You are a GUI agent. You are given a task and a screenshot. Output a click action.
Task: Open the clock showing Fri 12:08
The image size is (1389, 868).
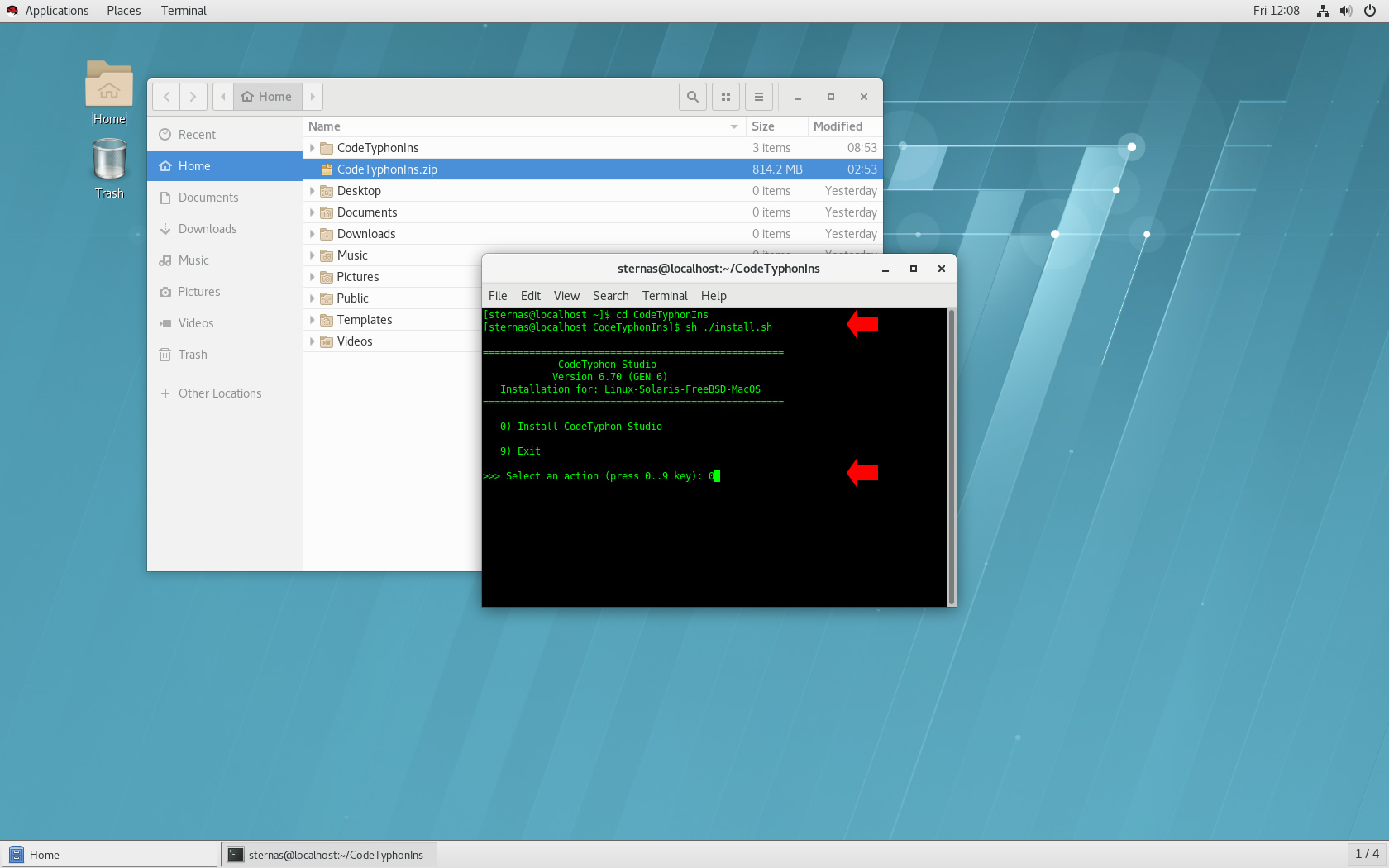coord(1276,11)
